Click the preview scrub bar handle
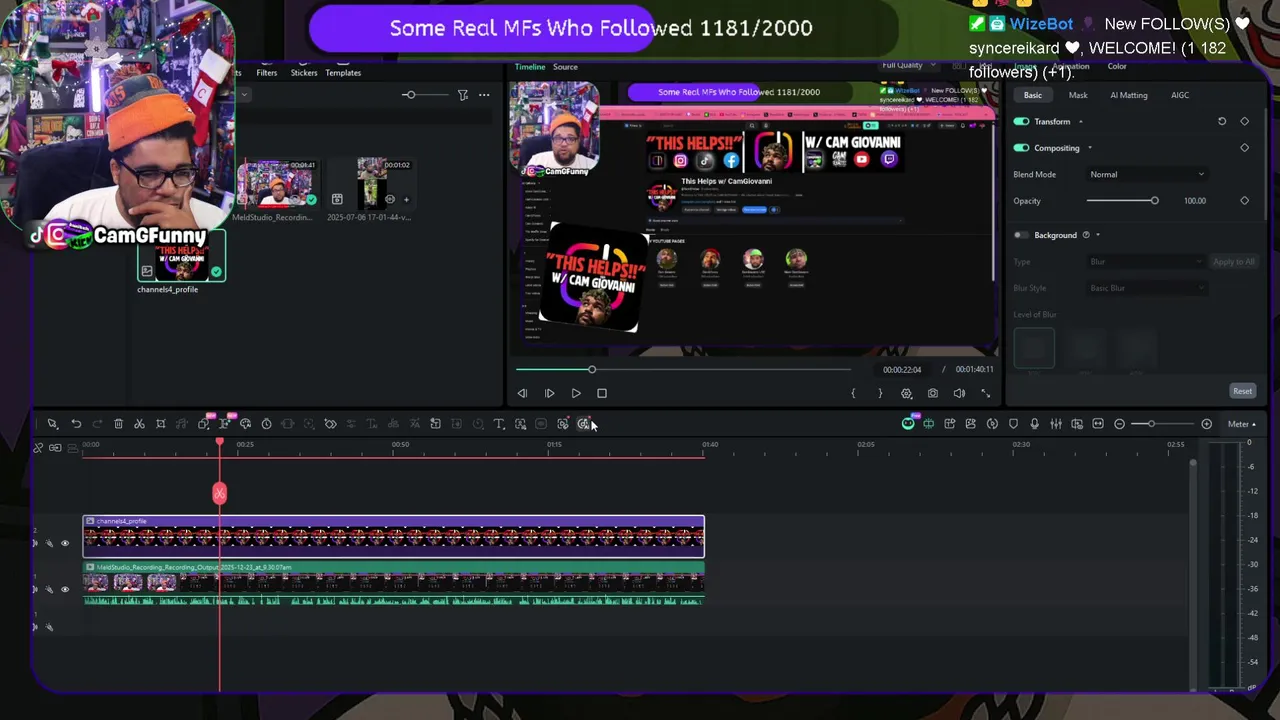 [x=591, y=370]
